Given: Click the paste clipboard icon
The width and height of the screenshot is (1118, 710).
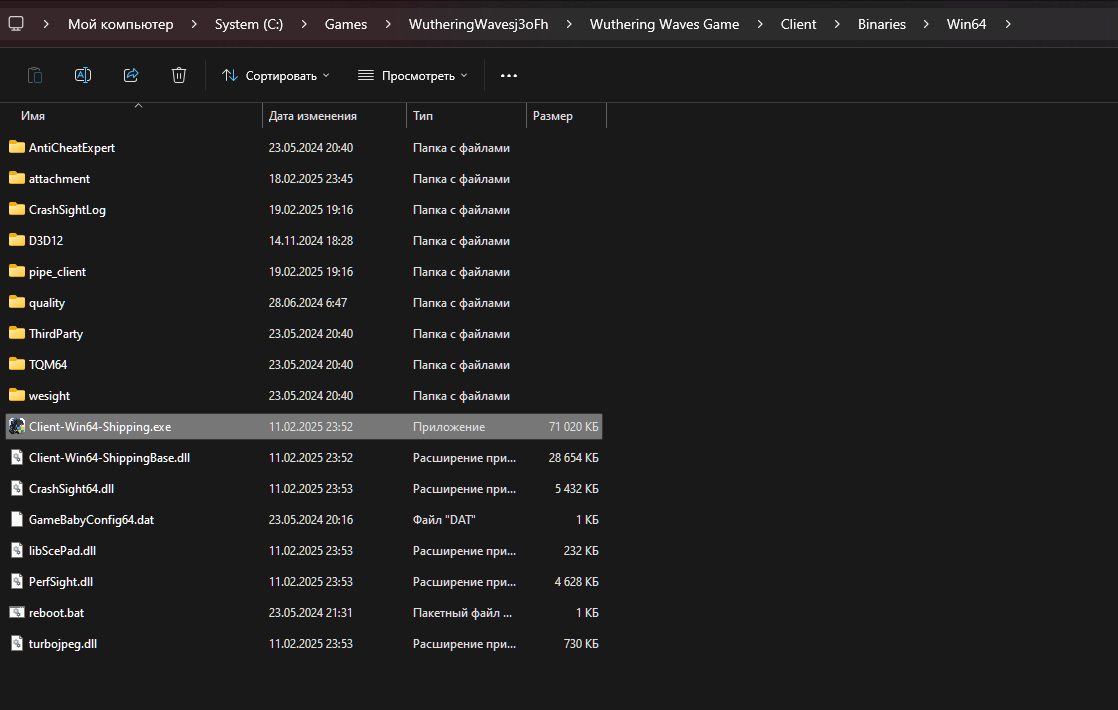Looking at the screenshot, I should [x=34, y=75].
